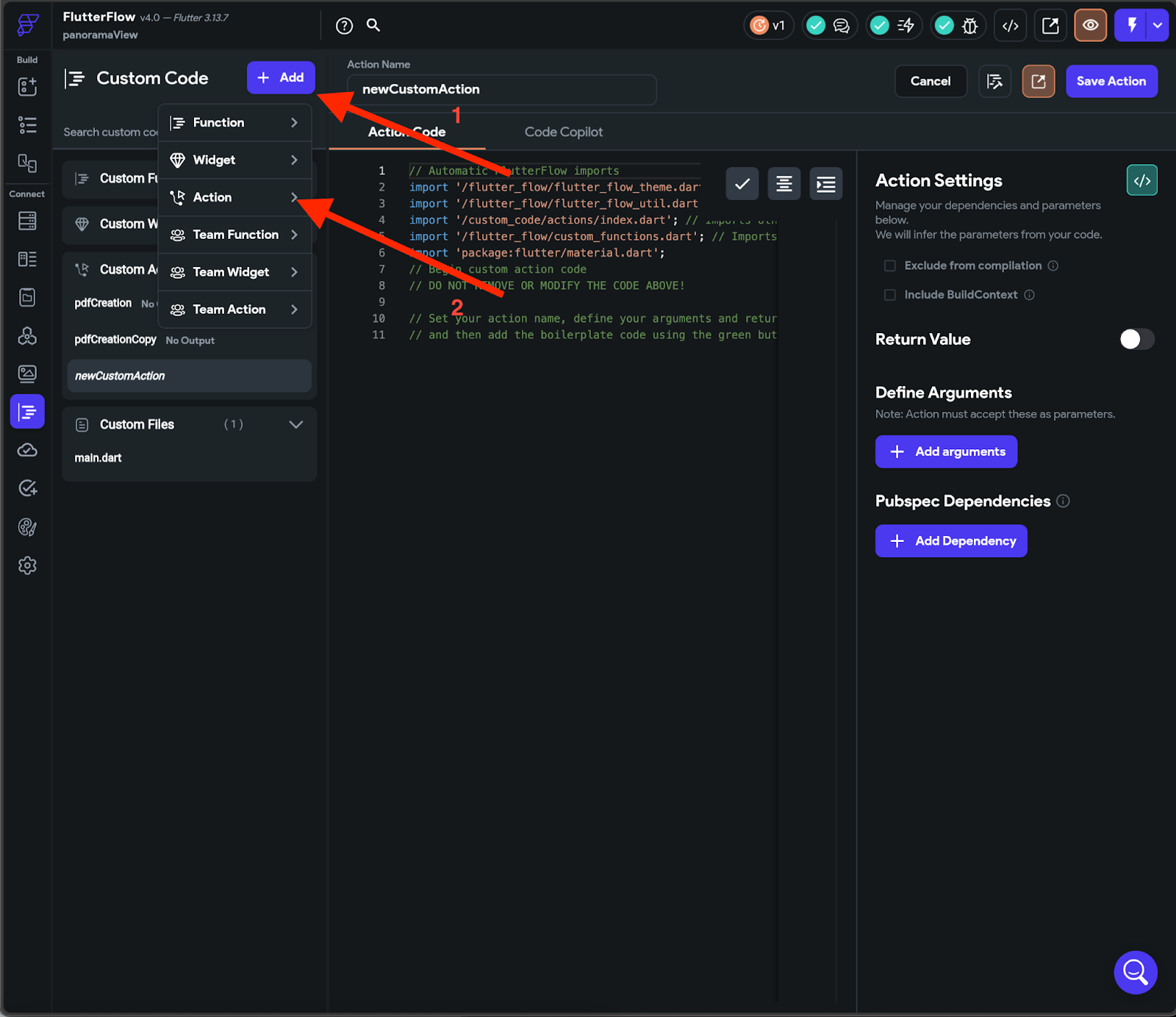Open the App Values icon

[x=27, y=297]
